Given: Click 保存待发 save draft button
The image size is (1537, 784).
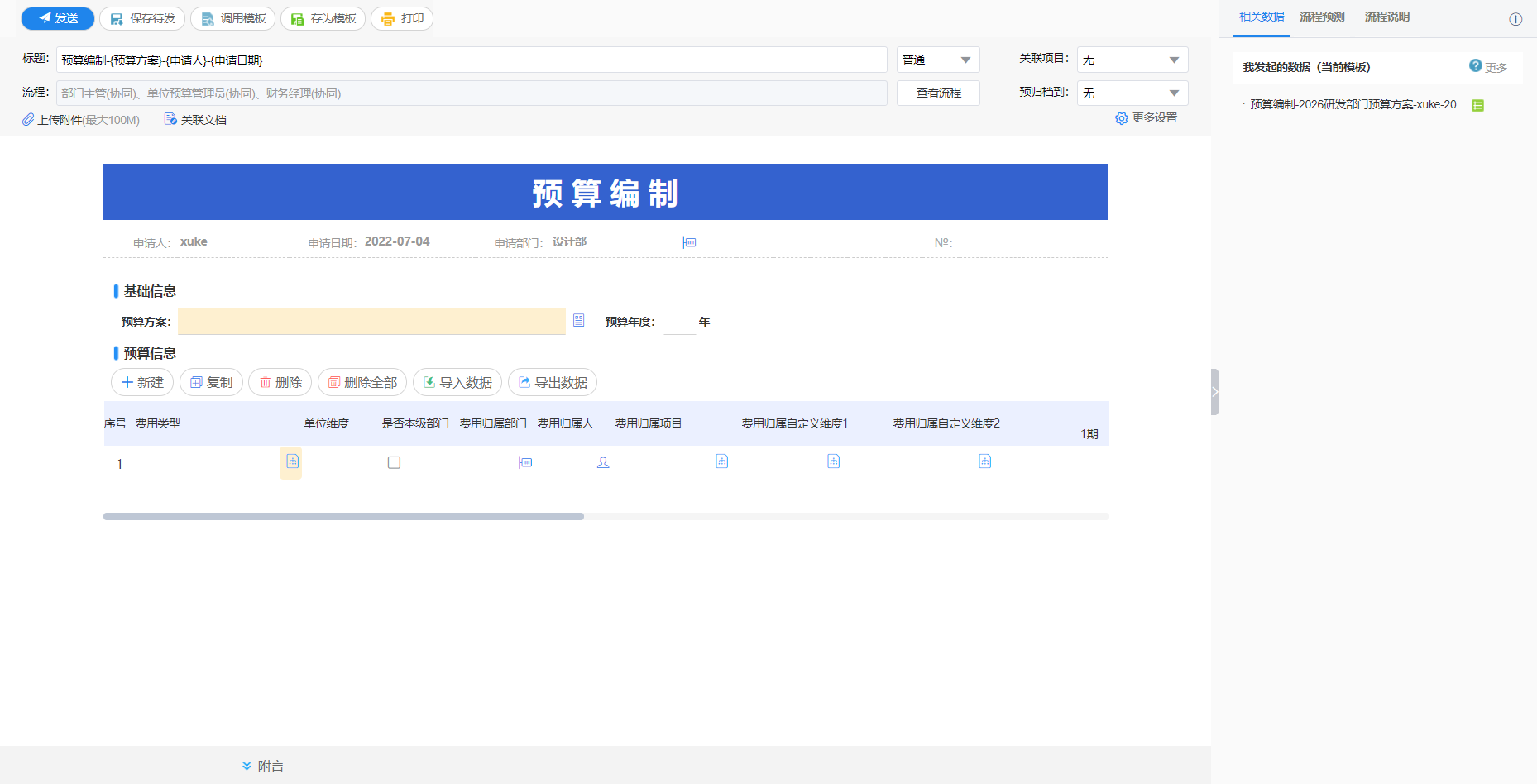Looking at the screenshot, I should (142, 18).
